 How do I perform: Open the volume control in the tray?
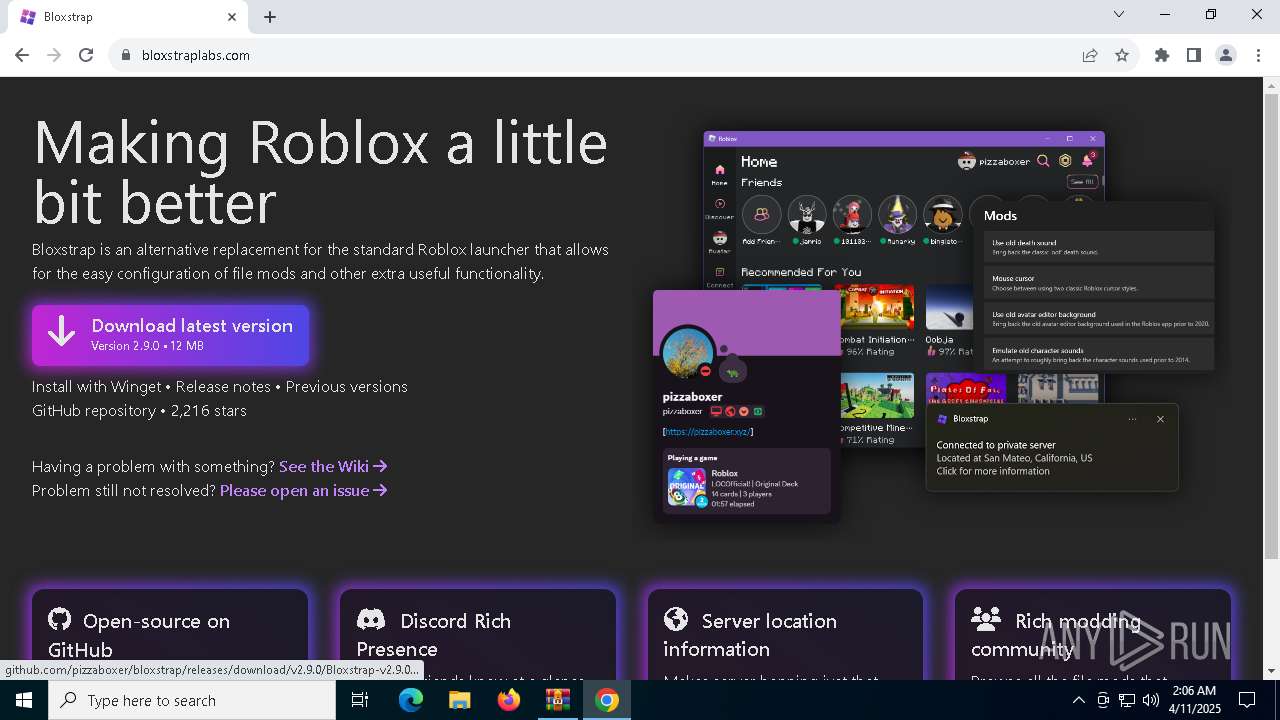[x=1151, y=700]
